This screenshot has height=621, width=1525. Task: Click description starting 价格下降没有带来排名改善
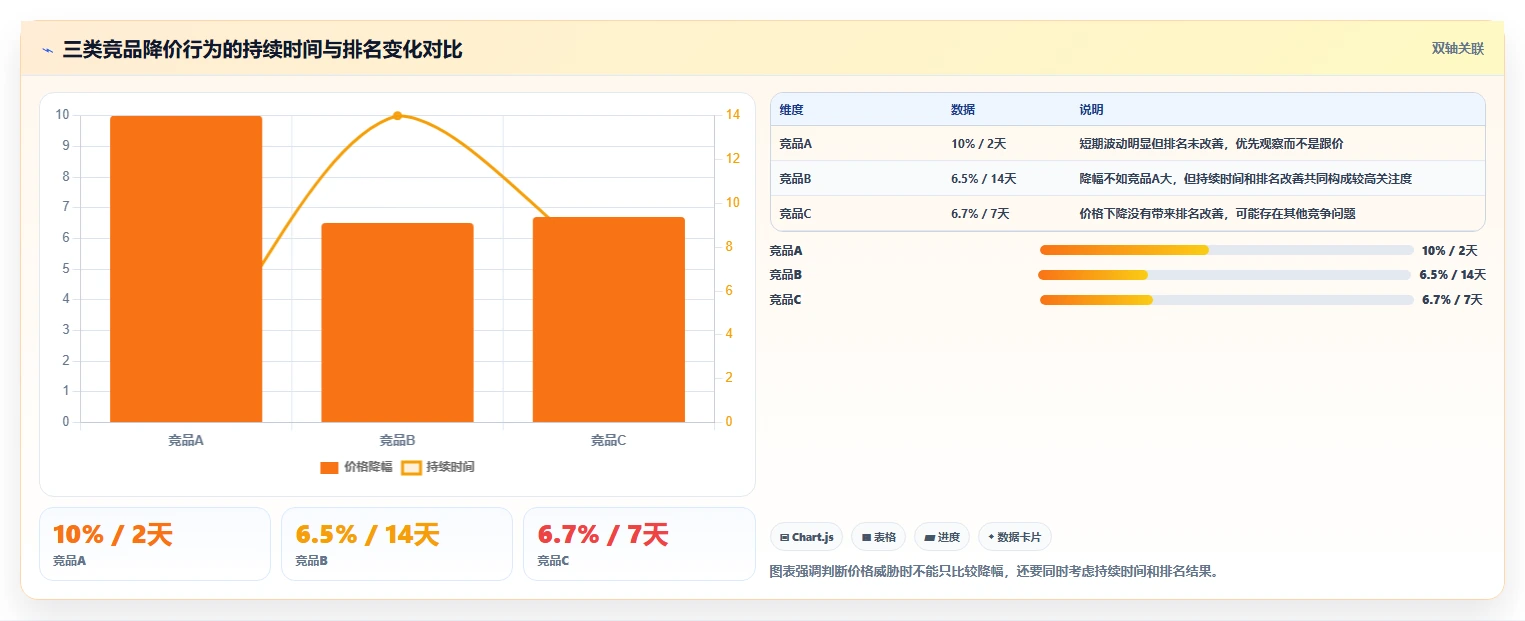coord(1217,214)
